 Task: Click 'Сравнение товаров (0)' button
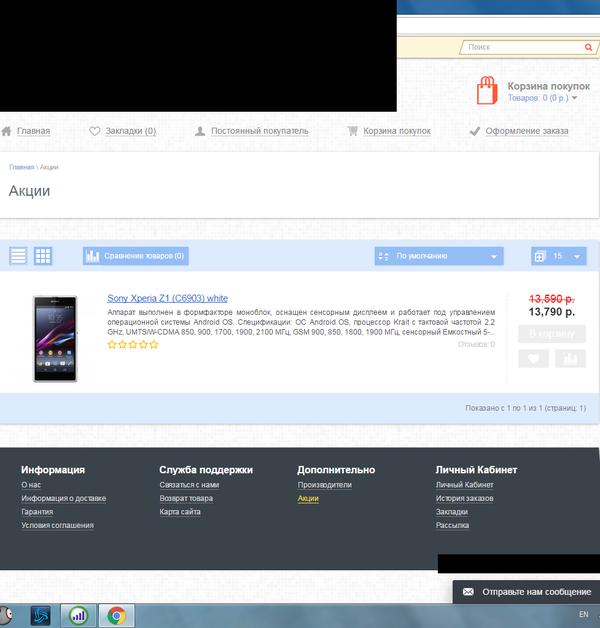pos(137,257)
